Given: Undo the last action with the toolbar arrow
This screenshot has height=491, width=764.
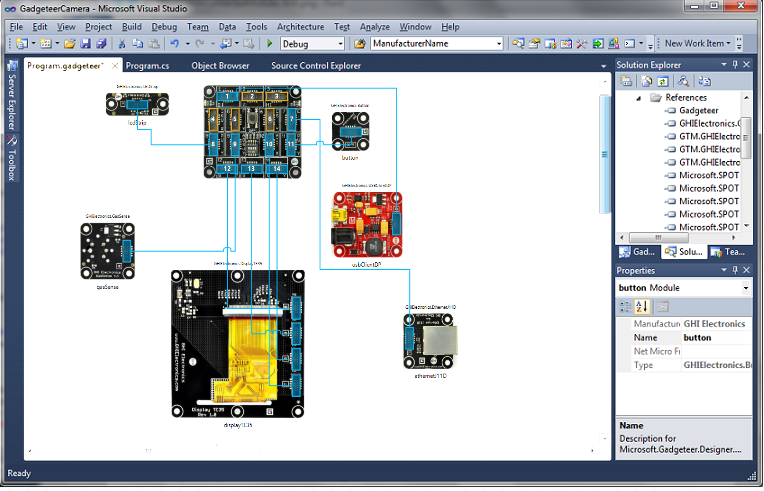Looking at the screenshot, I should 174,44.
